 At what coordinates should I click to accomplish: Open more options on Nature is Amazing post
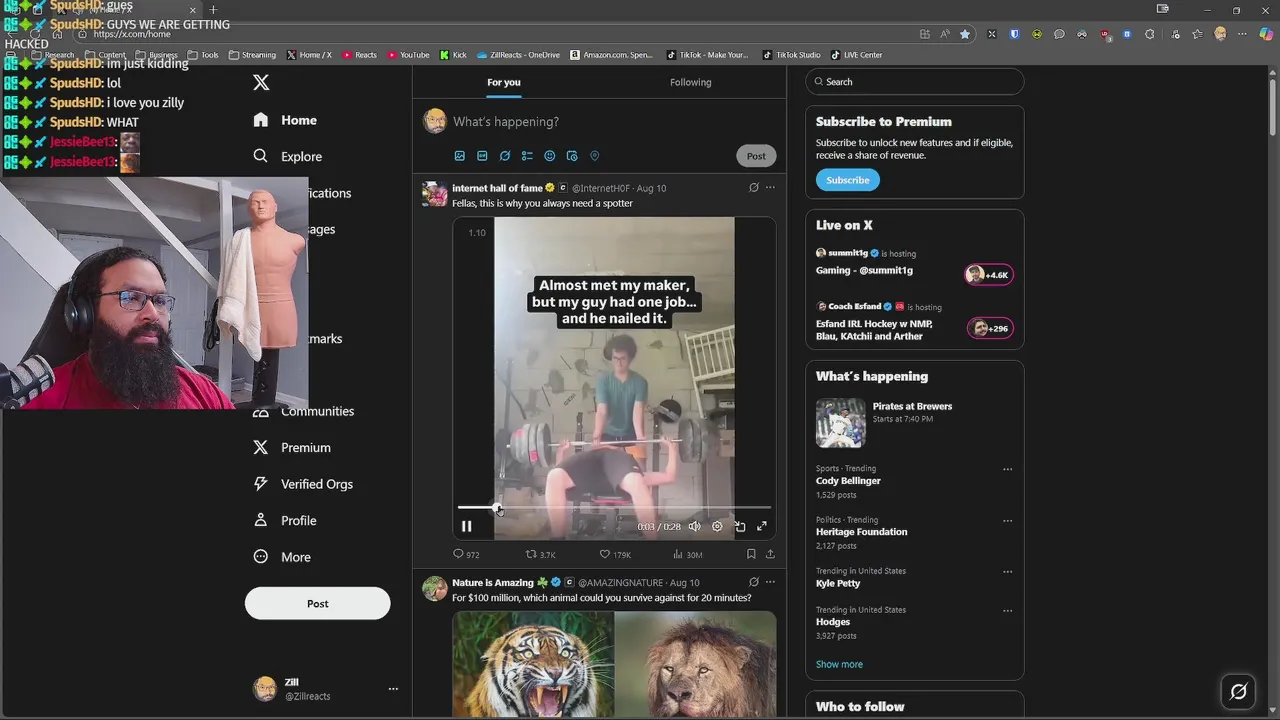tap(770, 582)
